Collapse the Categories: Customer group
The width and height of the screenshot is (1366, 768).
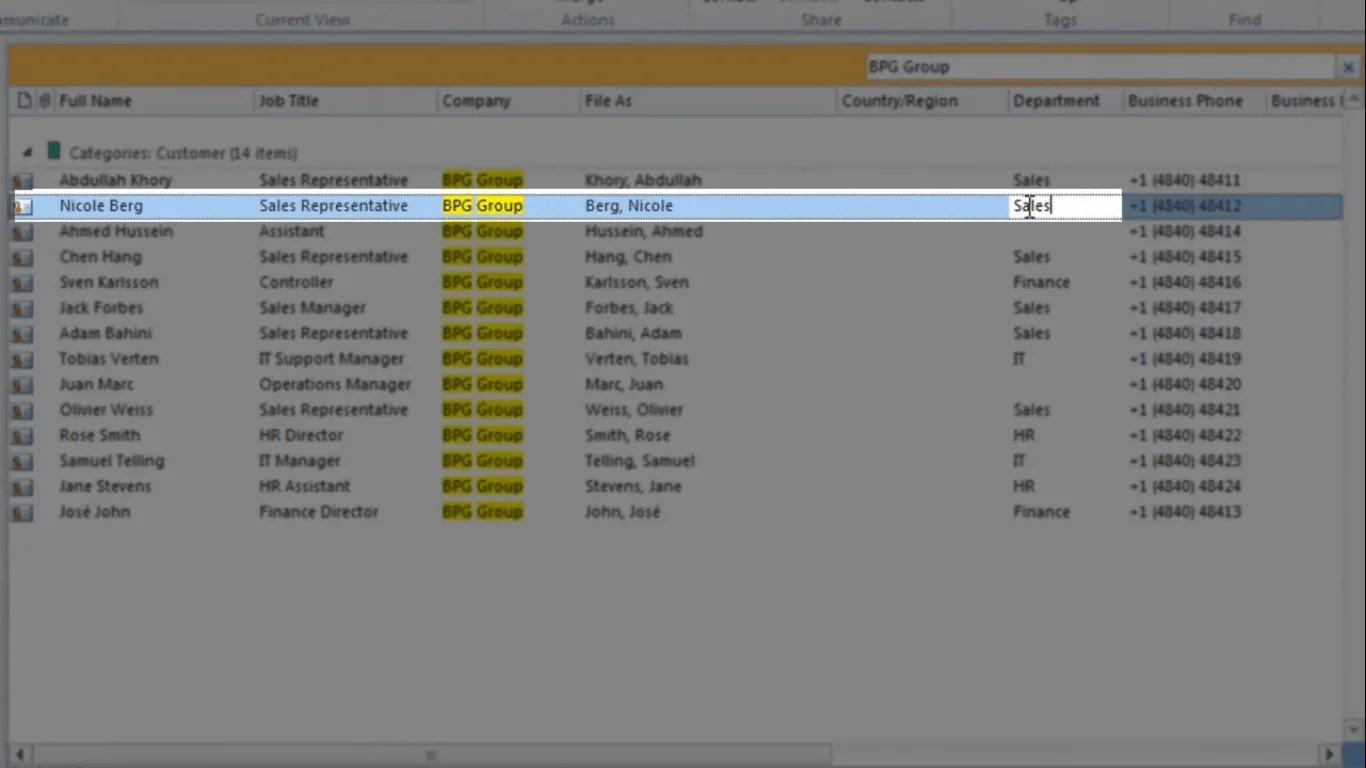(27, 153)
